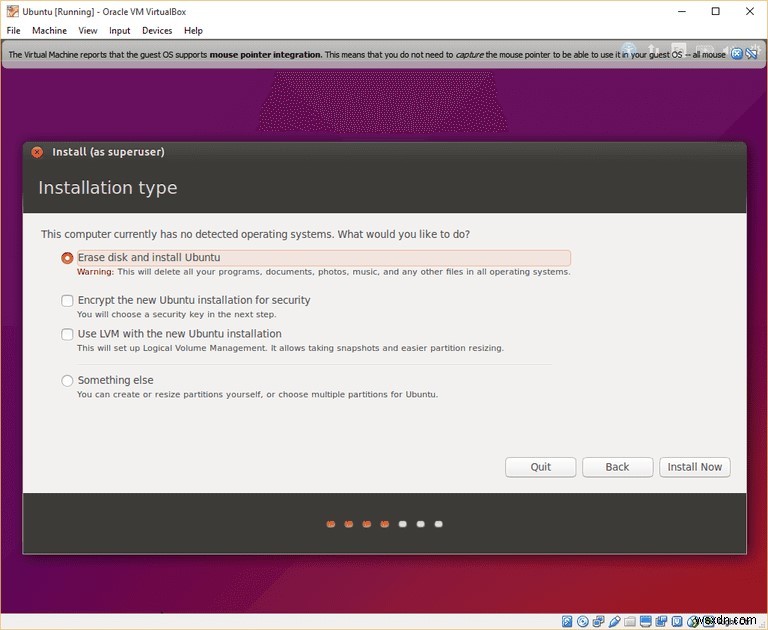Click the network adapters status bar icon

pyautogui.click(x=599, y=622)
